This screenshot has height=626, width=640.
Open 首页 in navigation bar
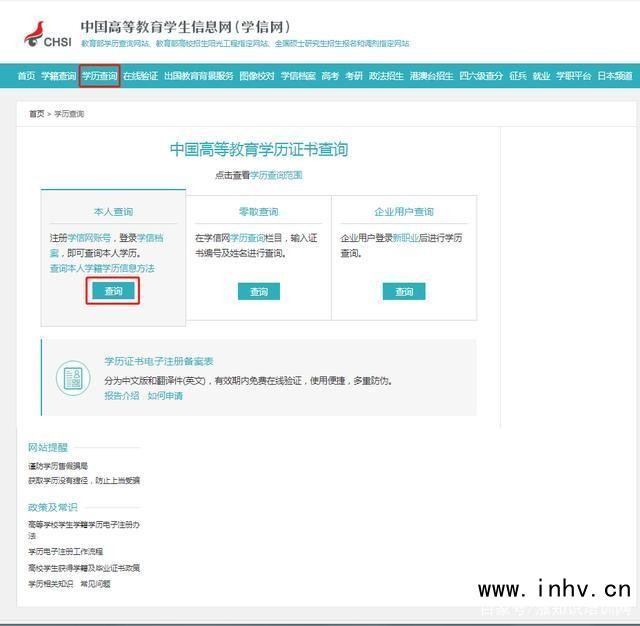click(26, 76)
